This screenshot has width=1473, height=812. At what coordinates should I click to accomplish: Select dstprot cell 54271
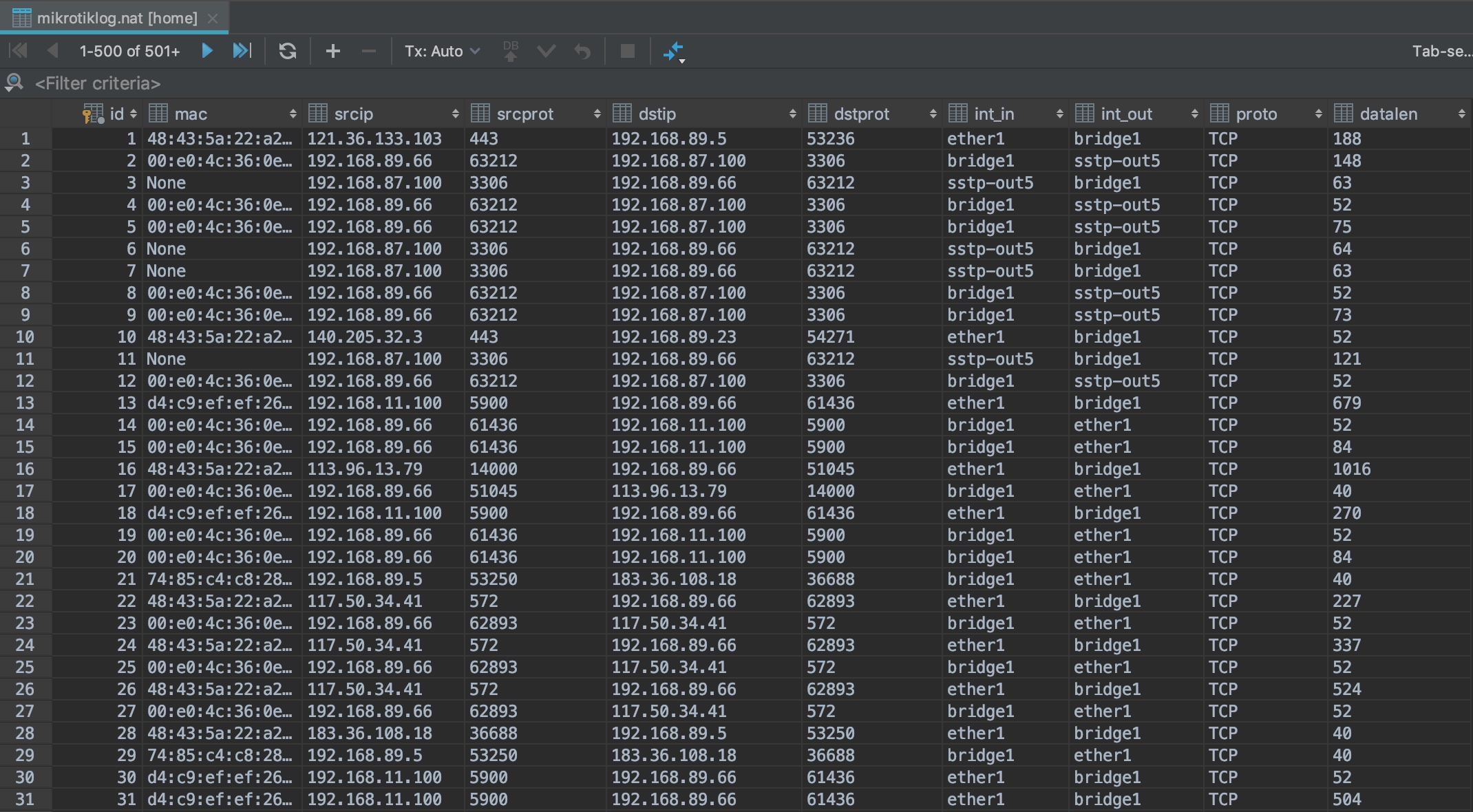coord(872,336)
